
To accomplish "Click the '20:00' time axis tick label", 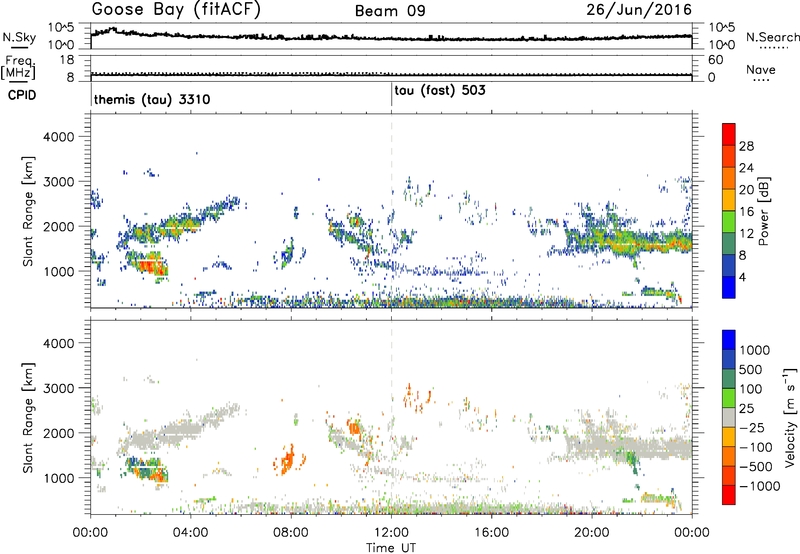I will point(592,533).
